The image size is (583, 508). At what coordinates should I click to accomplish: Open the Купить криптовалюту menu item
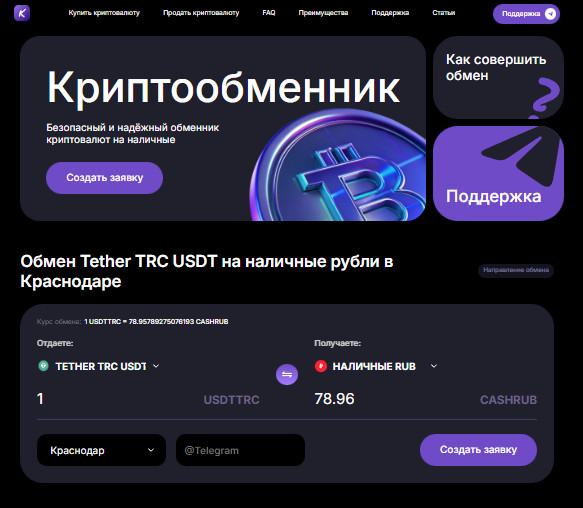click(x=104, y=13)
